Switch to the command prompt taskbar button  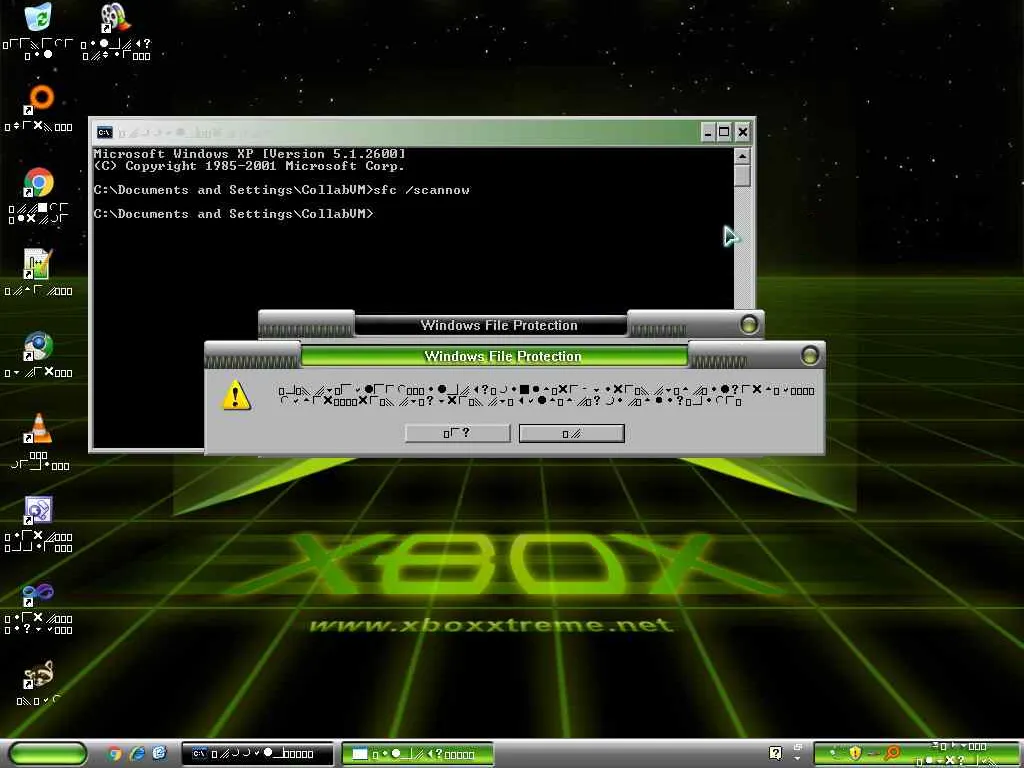[257, 754]
